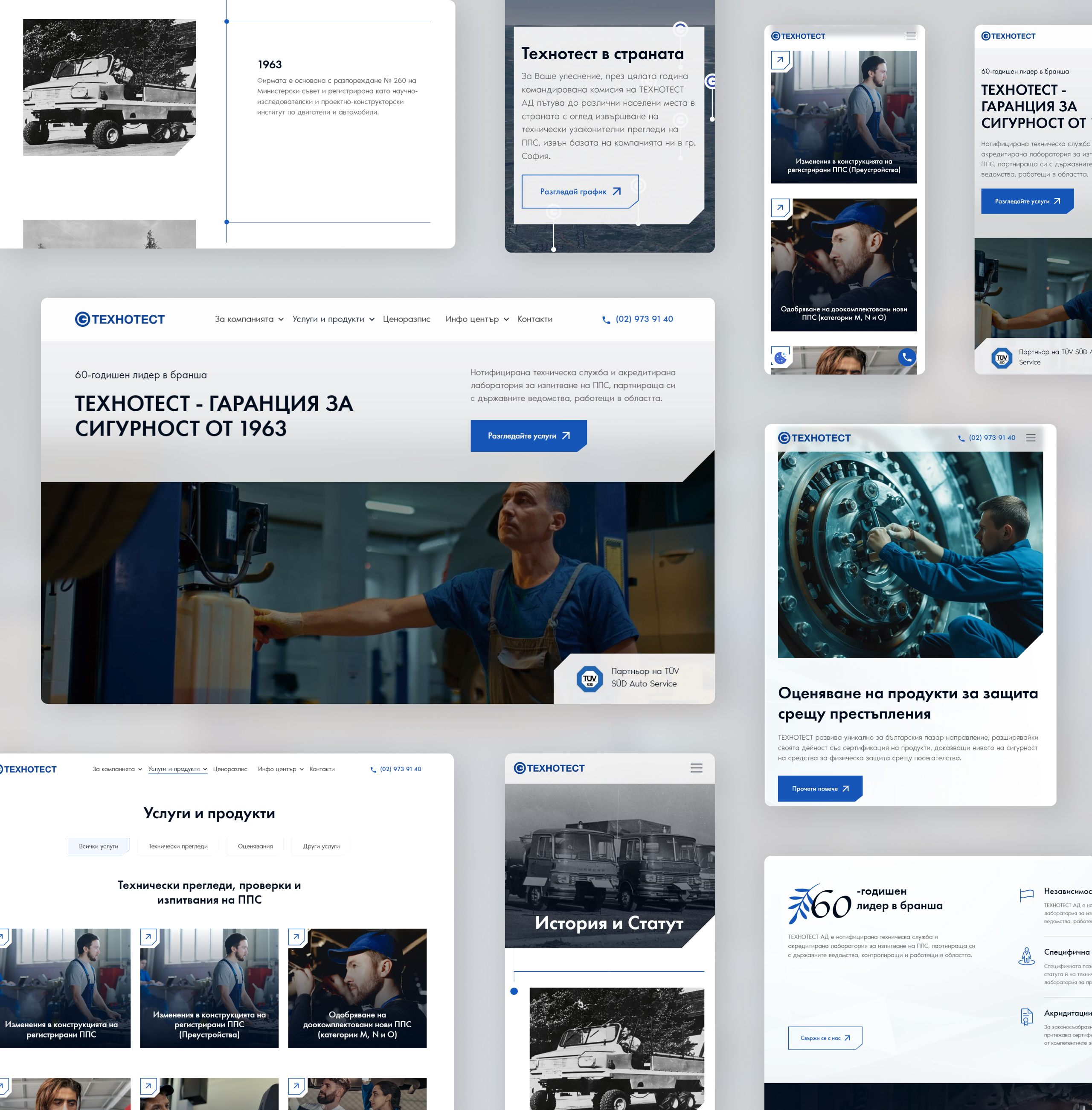Tap the floating blue phone call button

pyautogui.click(x=907, y=357)
